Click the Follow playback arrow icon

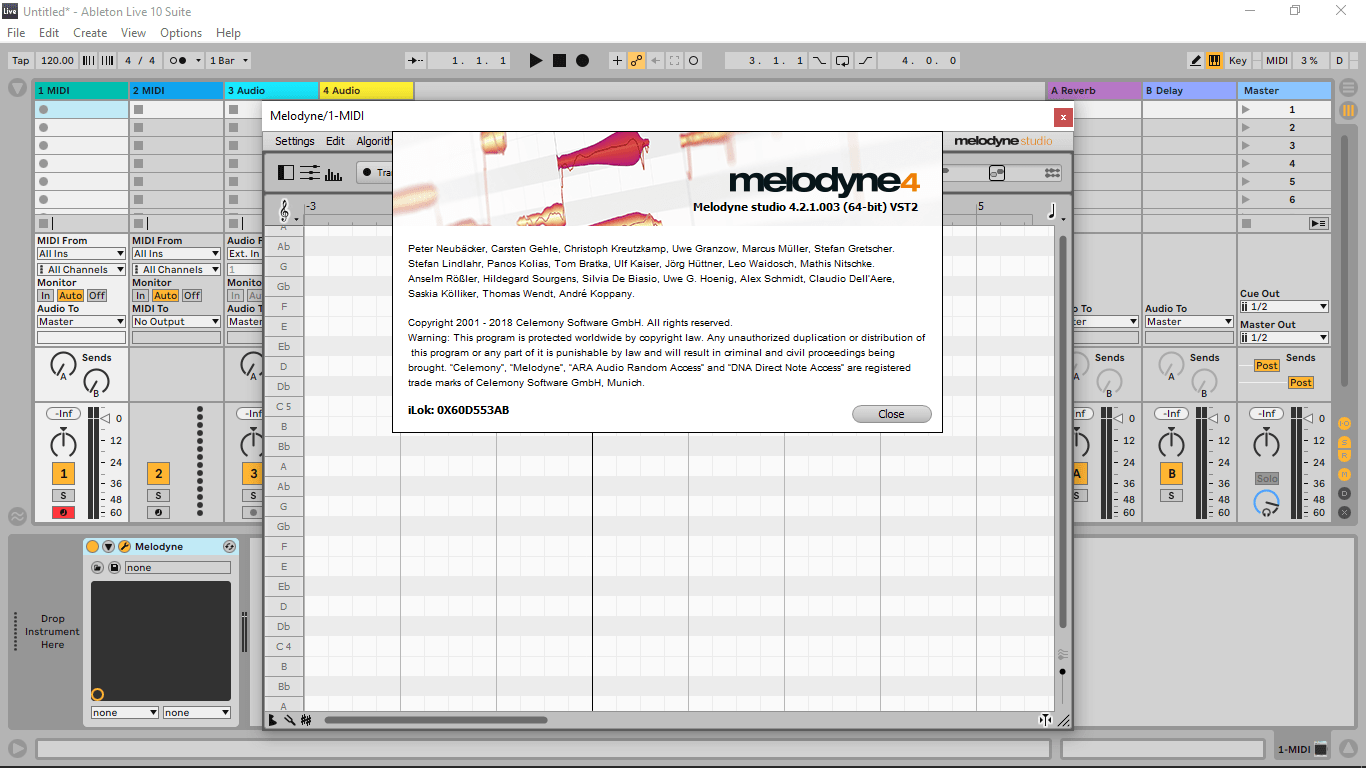click(416, 60)
